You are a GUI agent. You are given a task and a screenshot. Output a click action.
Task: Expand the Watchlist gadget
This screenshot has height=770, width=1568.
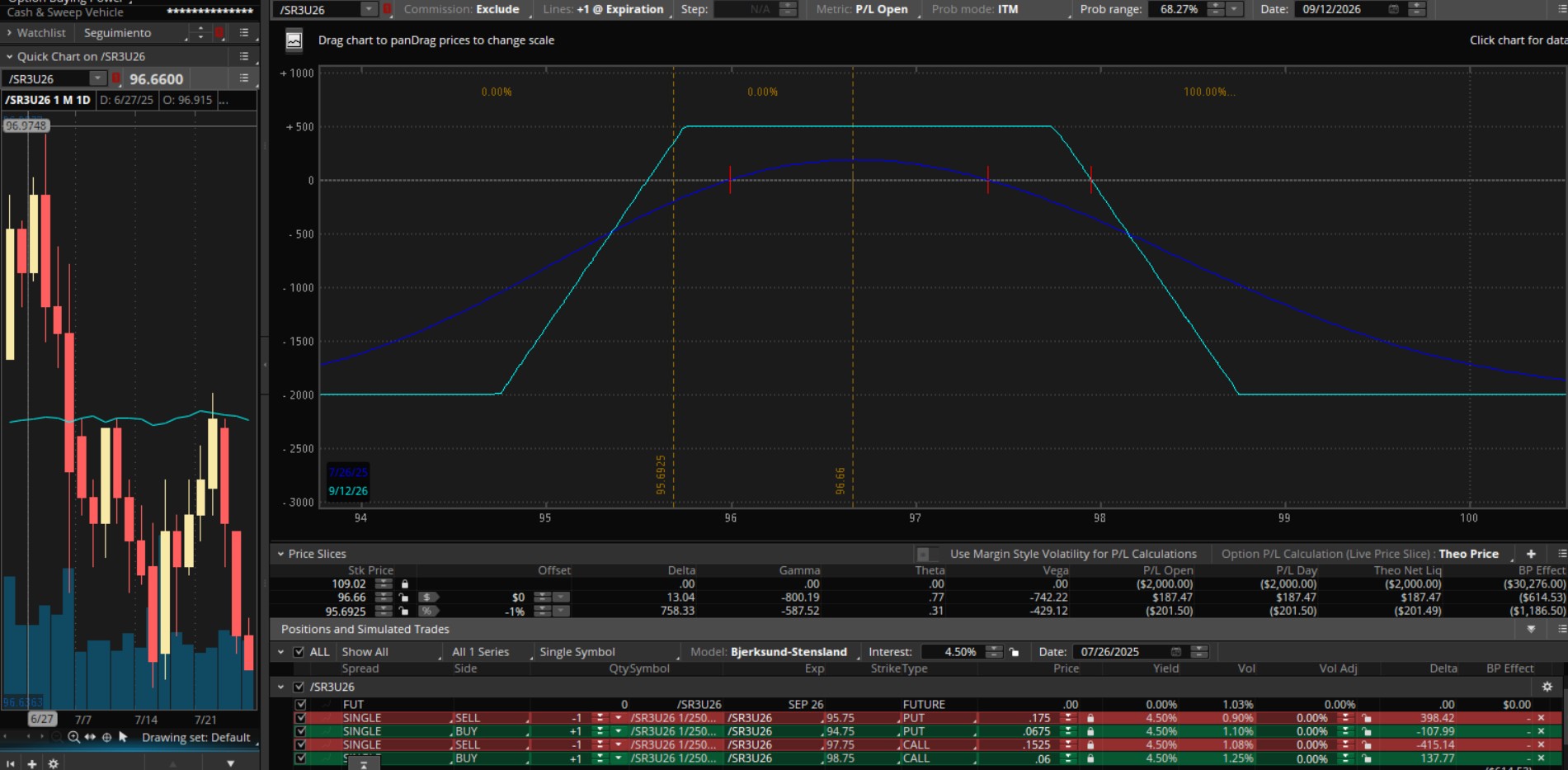tap(9, 33)
